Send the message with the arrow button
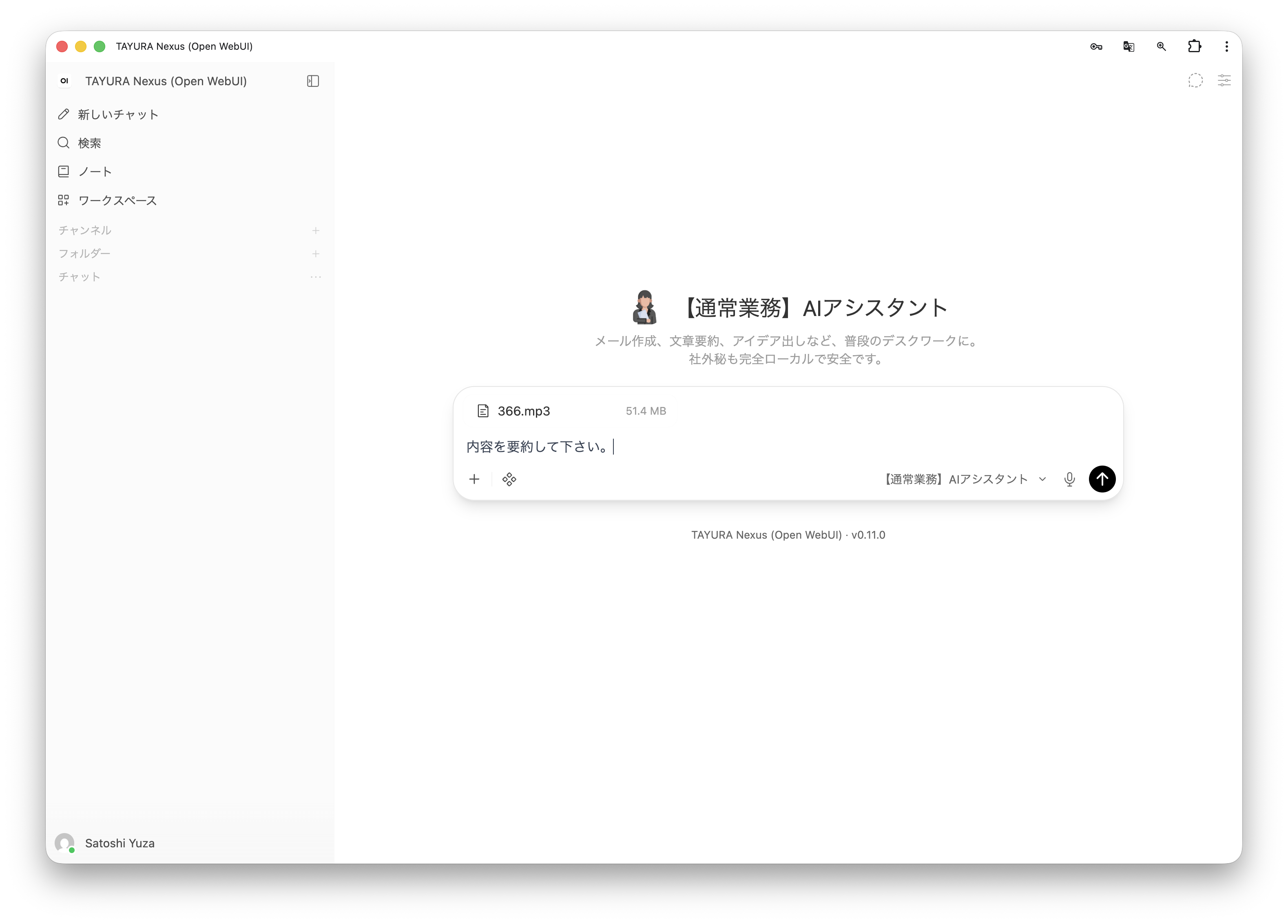 (1102, 479)
